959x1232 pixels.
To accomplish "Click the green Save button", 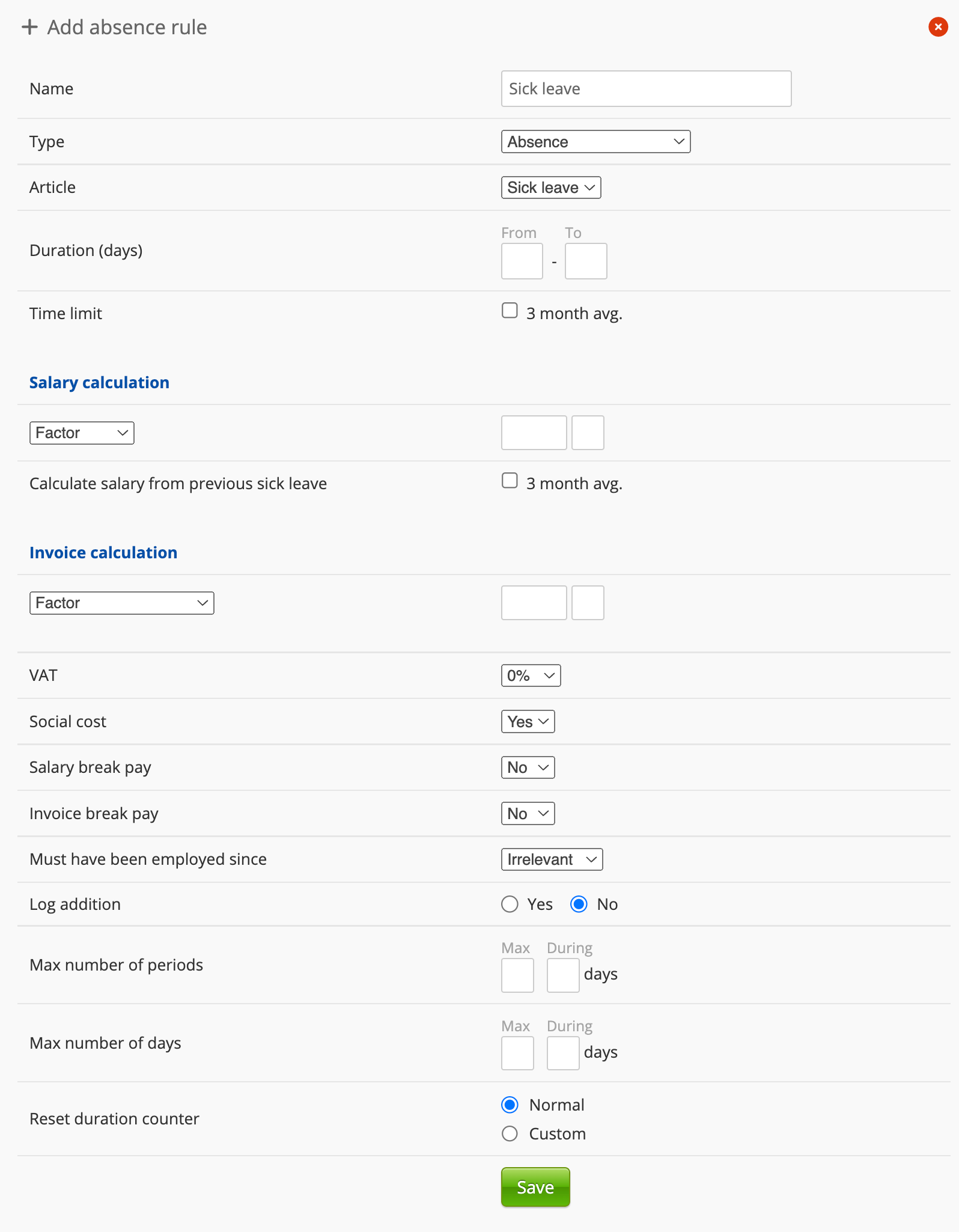I will pyautogui.click(x=535, y=1187).
